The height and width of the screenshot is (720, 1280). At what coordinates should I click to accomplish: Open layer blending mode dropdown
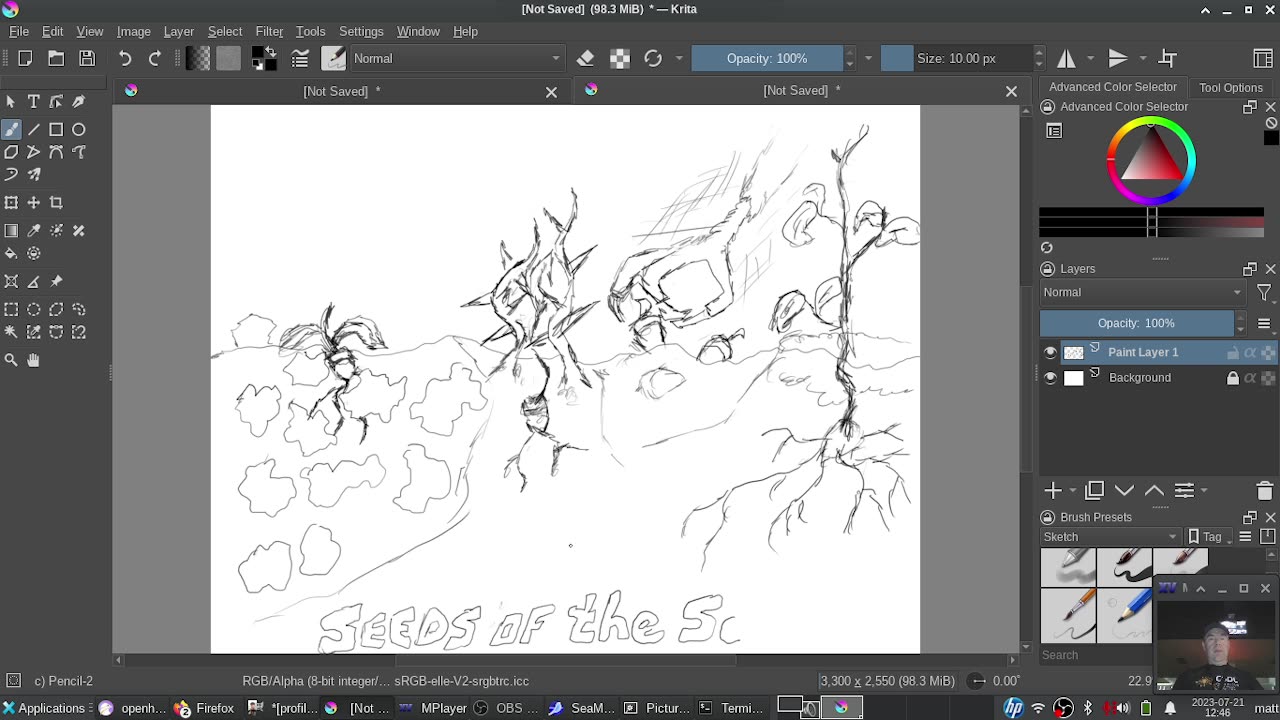click(x=1143, y=292)
